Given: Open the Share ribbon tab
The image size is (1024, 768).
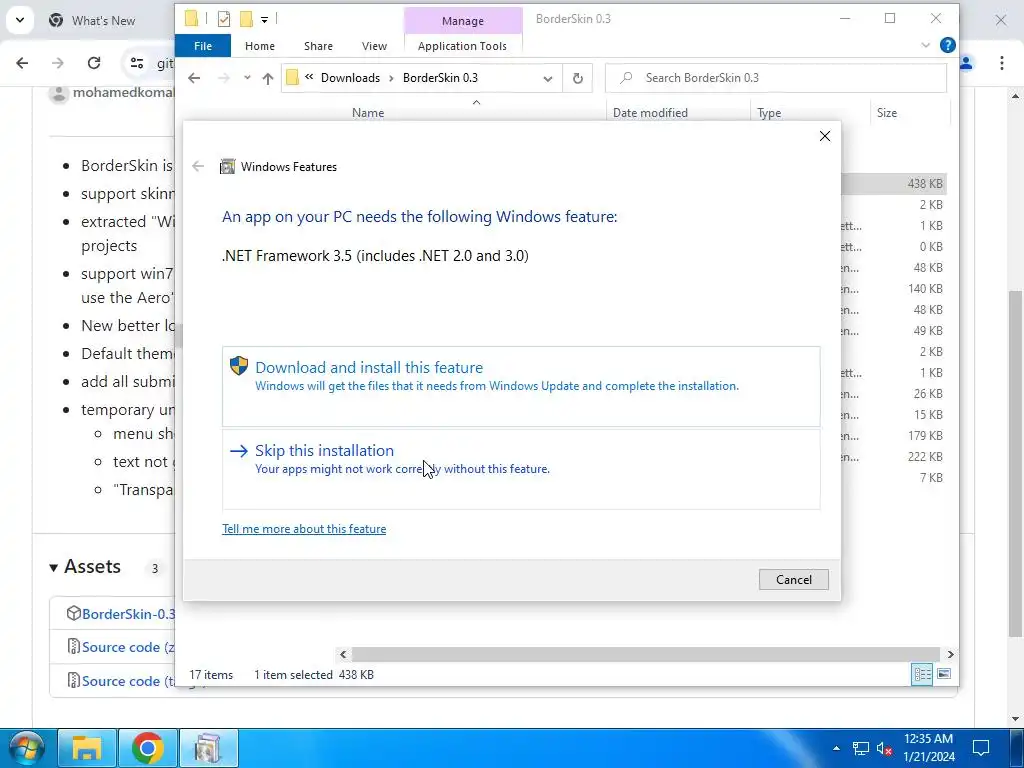Looking at the screenshot, I should (318, 46).
